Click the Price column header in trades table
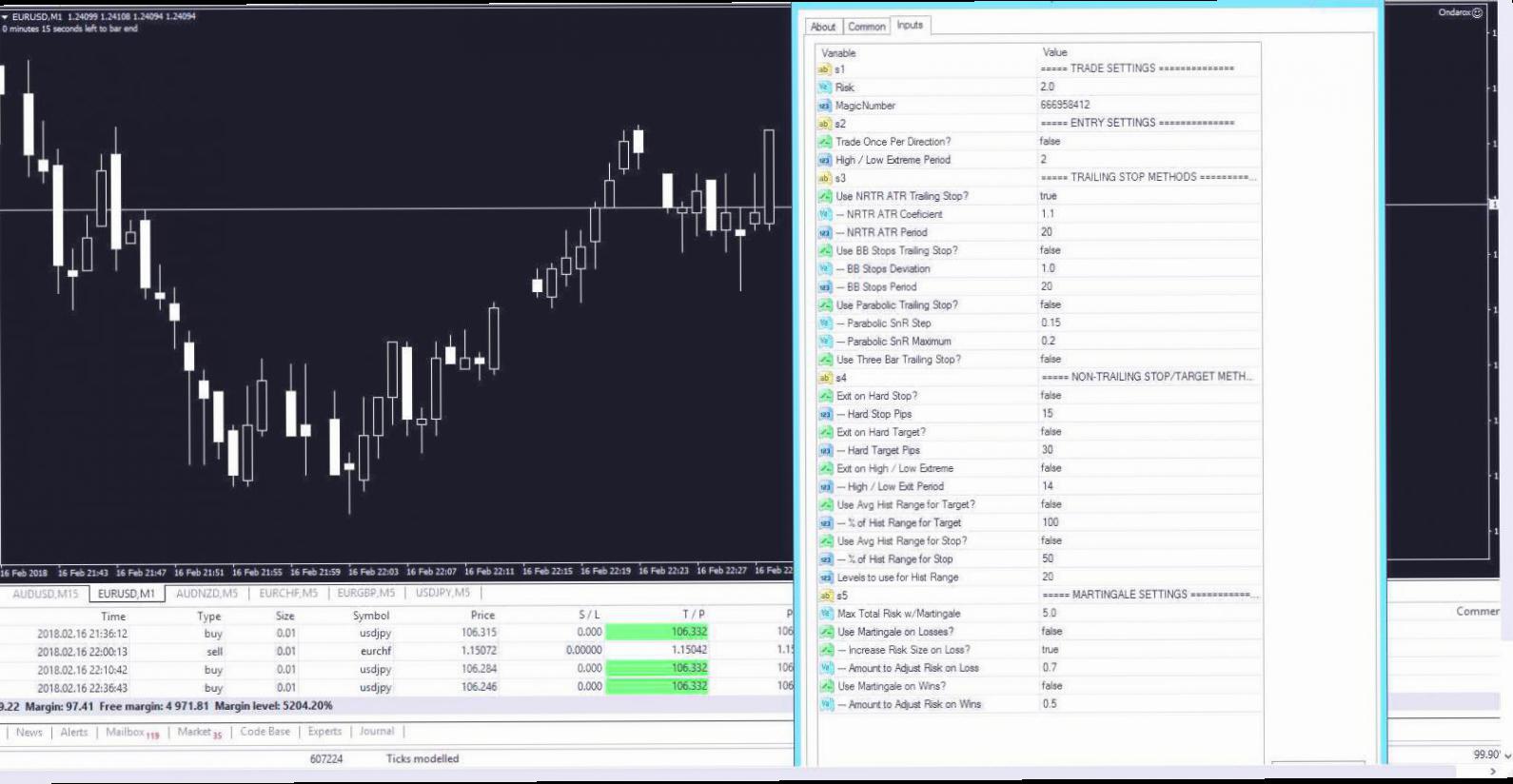This screenshot has height=784, width=1513. [x=482, y=616]
